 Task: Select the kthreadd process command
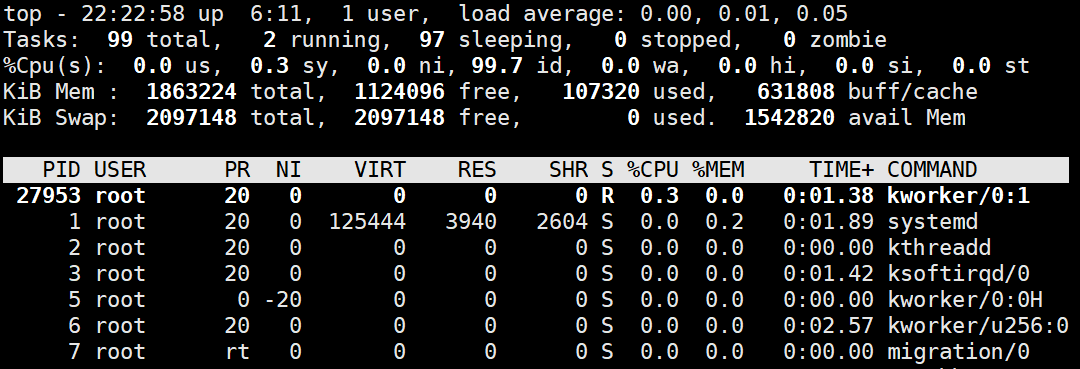tap(939, 248)
